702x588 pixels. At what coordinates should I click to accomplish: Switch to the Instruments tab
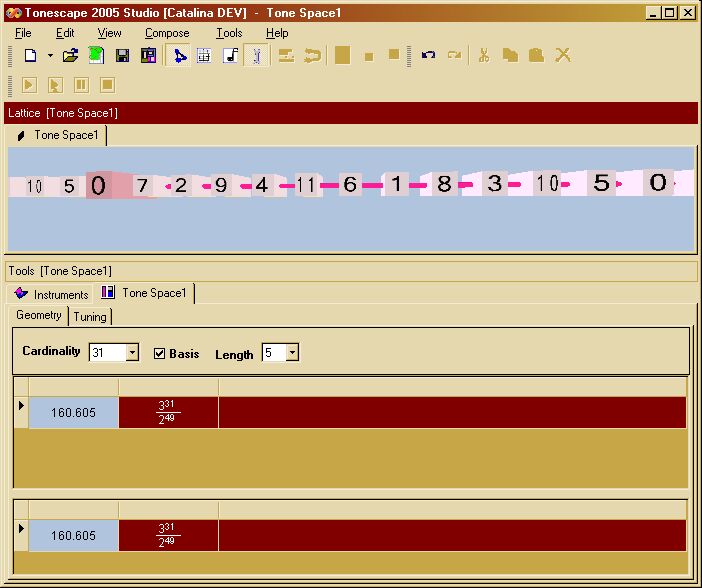[x=51, y=294]
